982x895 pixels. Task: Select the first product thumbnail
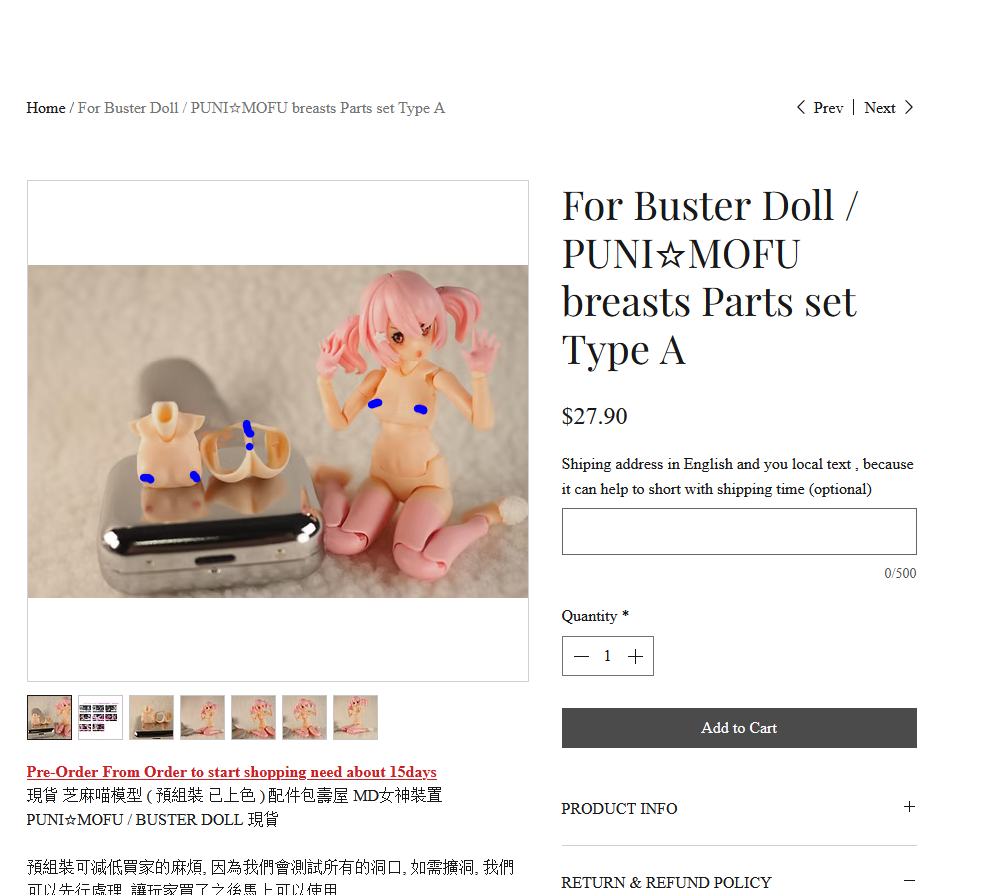(49, 717)
